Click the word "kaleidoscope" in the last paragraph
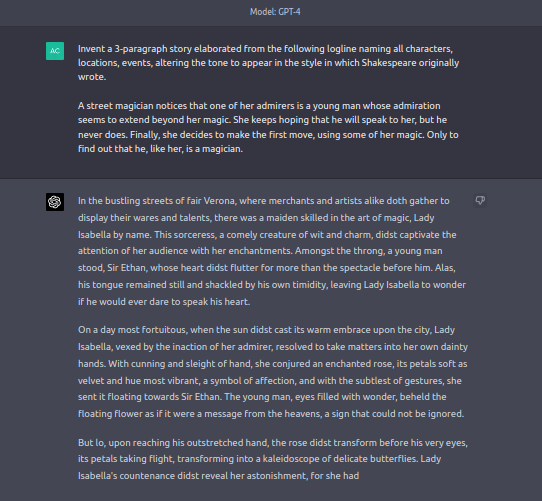This screenshot has width=542, height=501. point(291,459)
